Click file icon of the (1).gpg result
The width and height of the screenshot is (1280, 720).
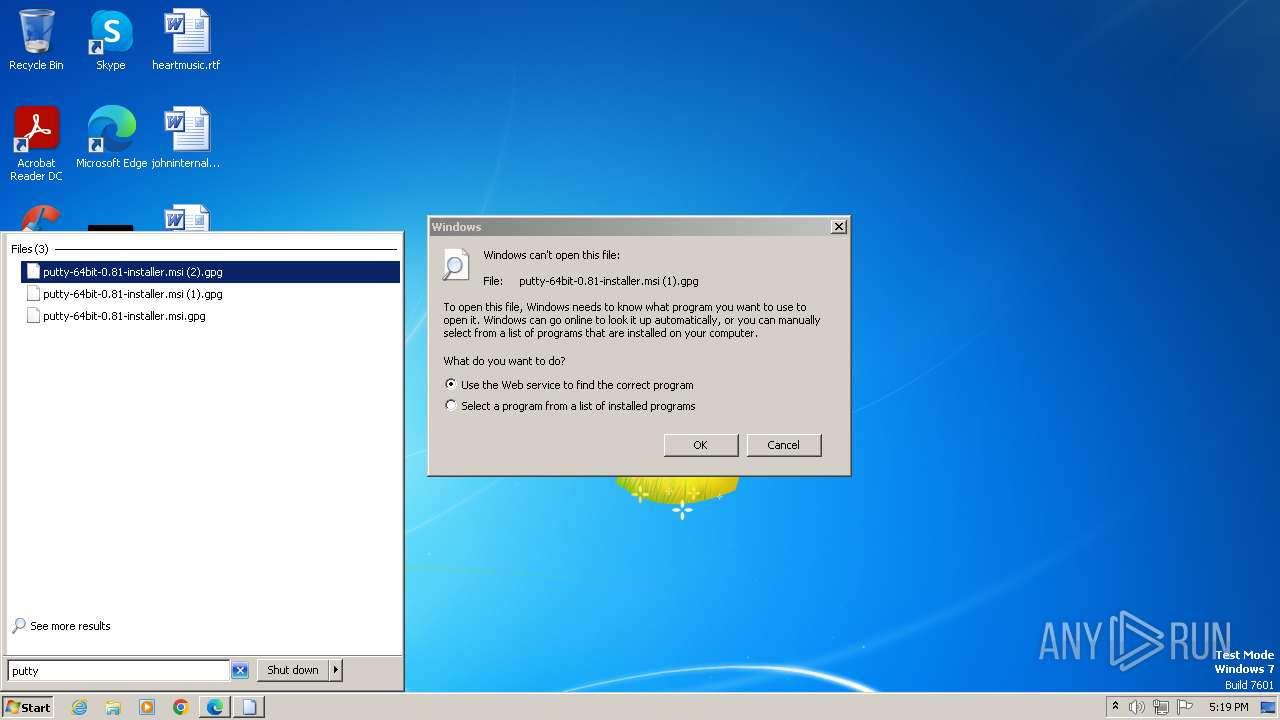(x=33, y=294)
